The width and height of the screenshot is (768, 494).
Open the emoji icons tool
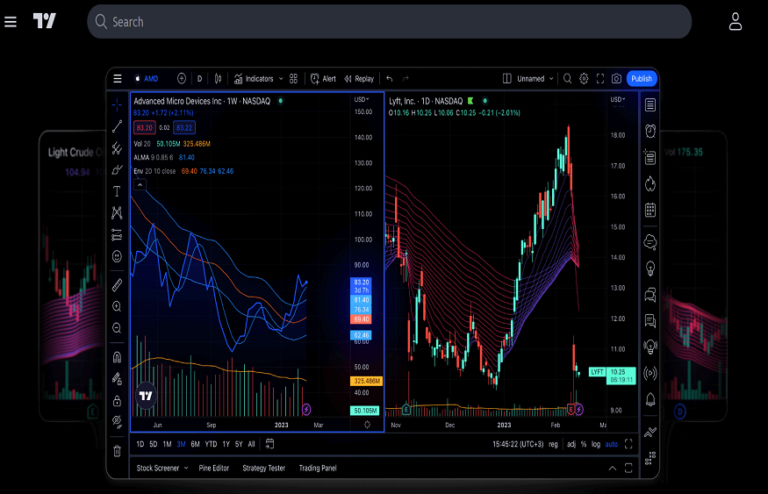117,257
